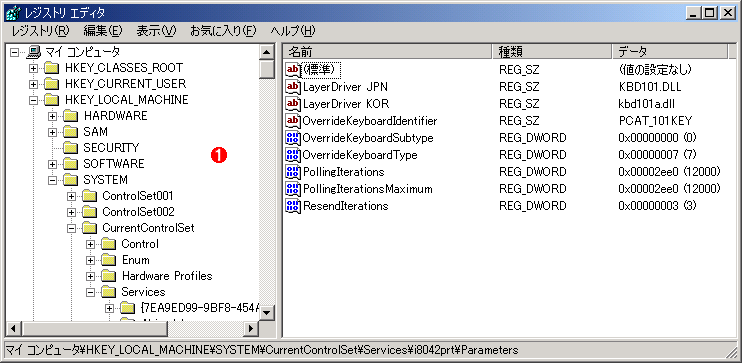Sort by the 名前 column header
Screen dimensions: 742x363
pos(388,52)
